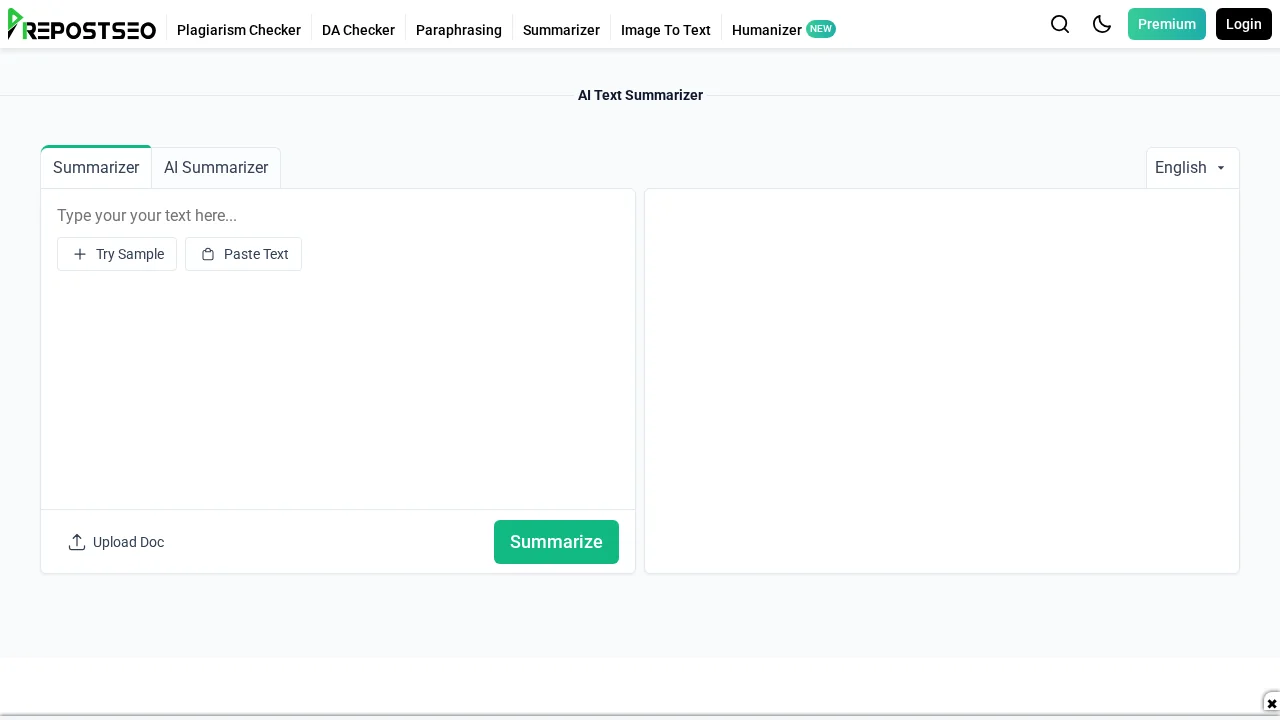Open the DA Checker tool
The width and height of the screenshot is (1280, 720).
(x=358, y=30)
